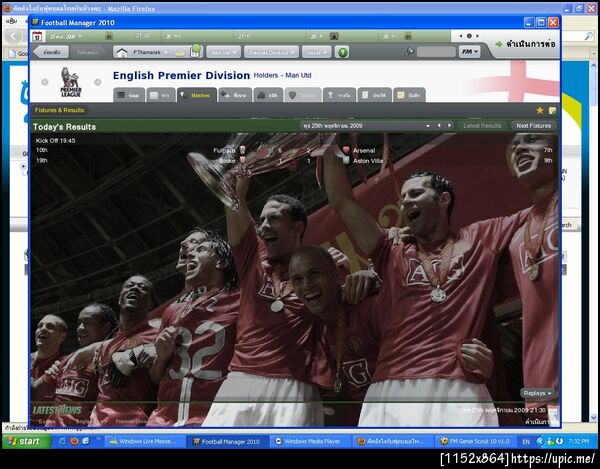The height and width of the screenshot is (469, 600).
Task: Click the search input field in toolbar
Action: click(436, 52)
